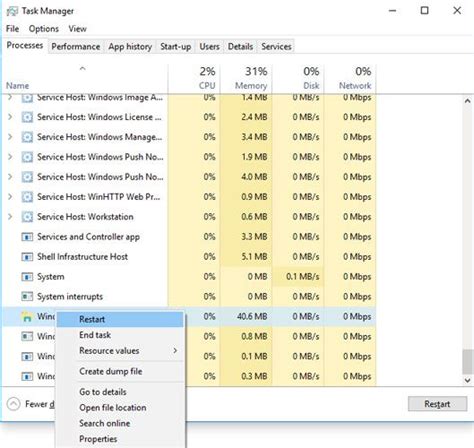
Task: Click the scrollbar up arrow in process list
Action: 467,101
